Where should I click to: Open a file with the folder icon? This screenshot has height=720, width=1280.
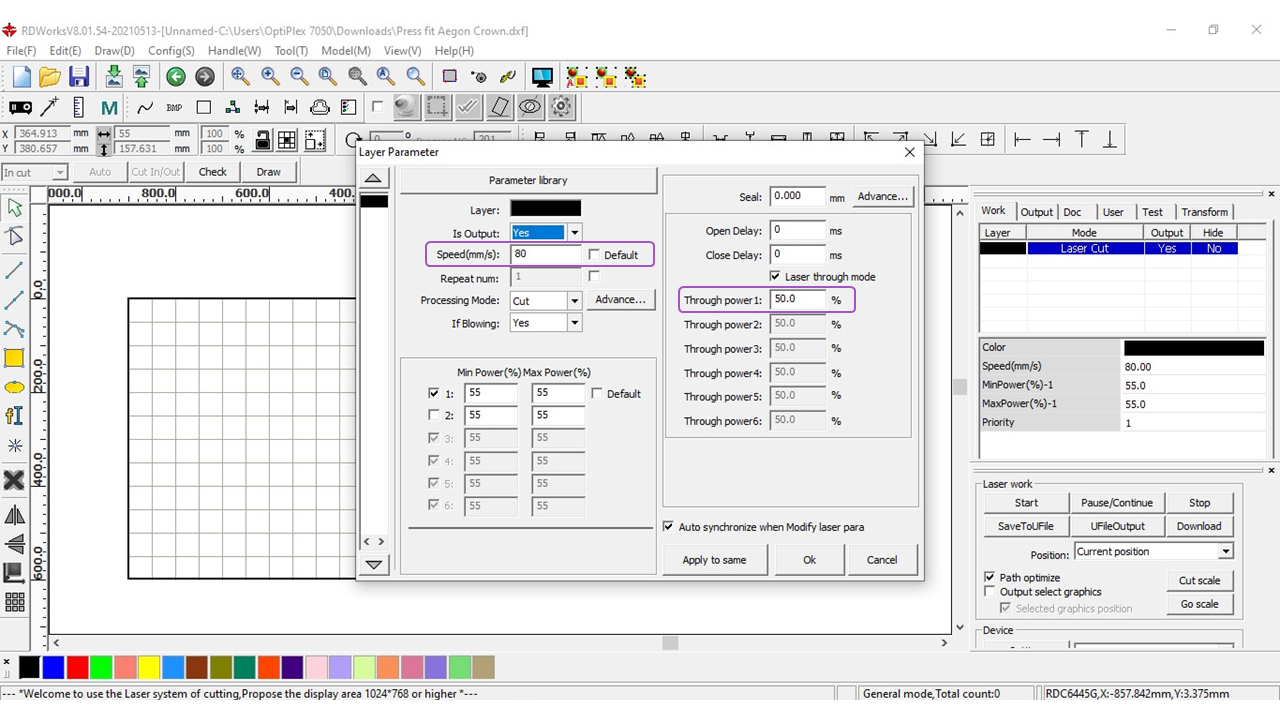[50, 77]
